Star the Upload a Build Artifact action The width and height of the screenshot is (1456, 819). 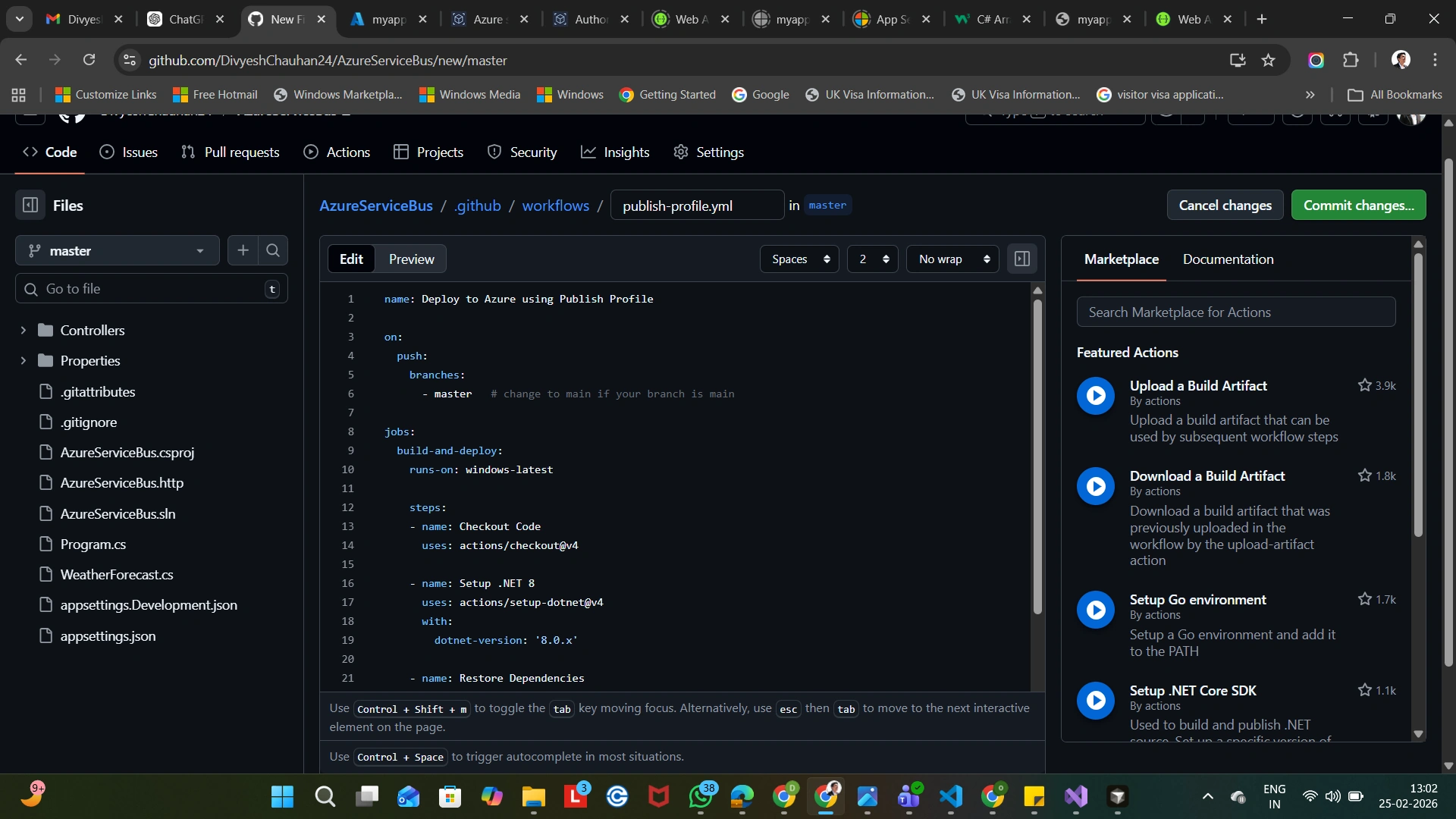pos(1365,385)
